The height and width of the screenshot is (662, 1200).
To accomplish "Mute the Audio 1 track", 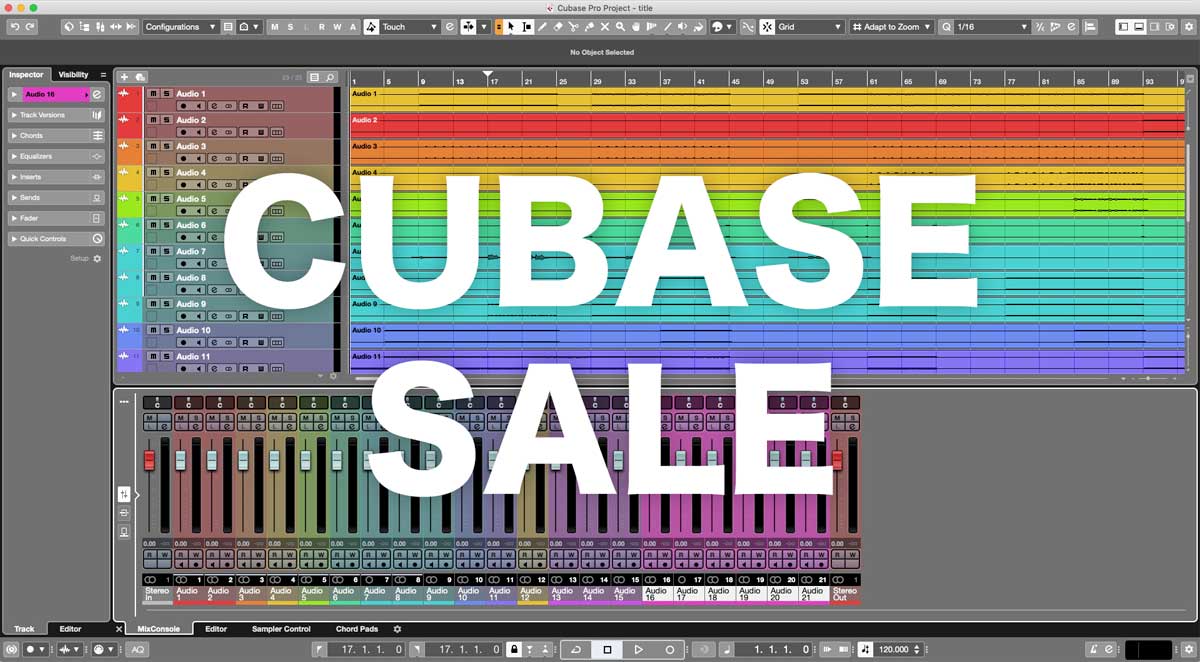I will point(153,93).
